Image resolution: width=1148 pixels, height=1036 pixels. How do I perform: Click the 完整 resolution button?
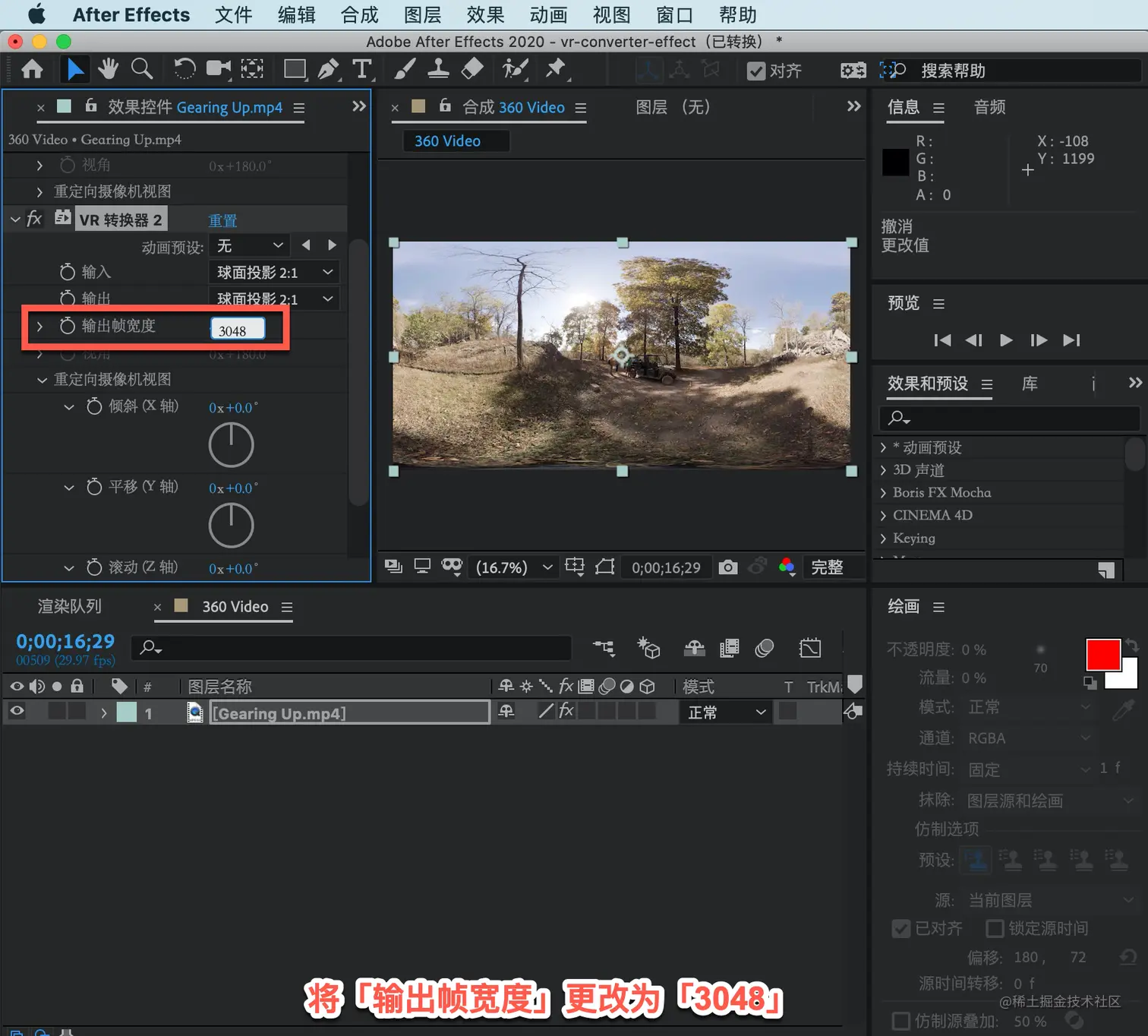(827, 567)
